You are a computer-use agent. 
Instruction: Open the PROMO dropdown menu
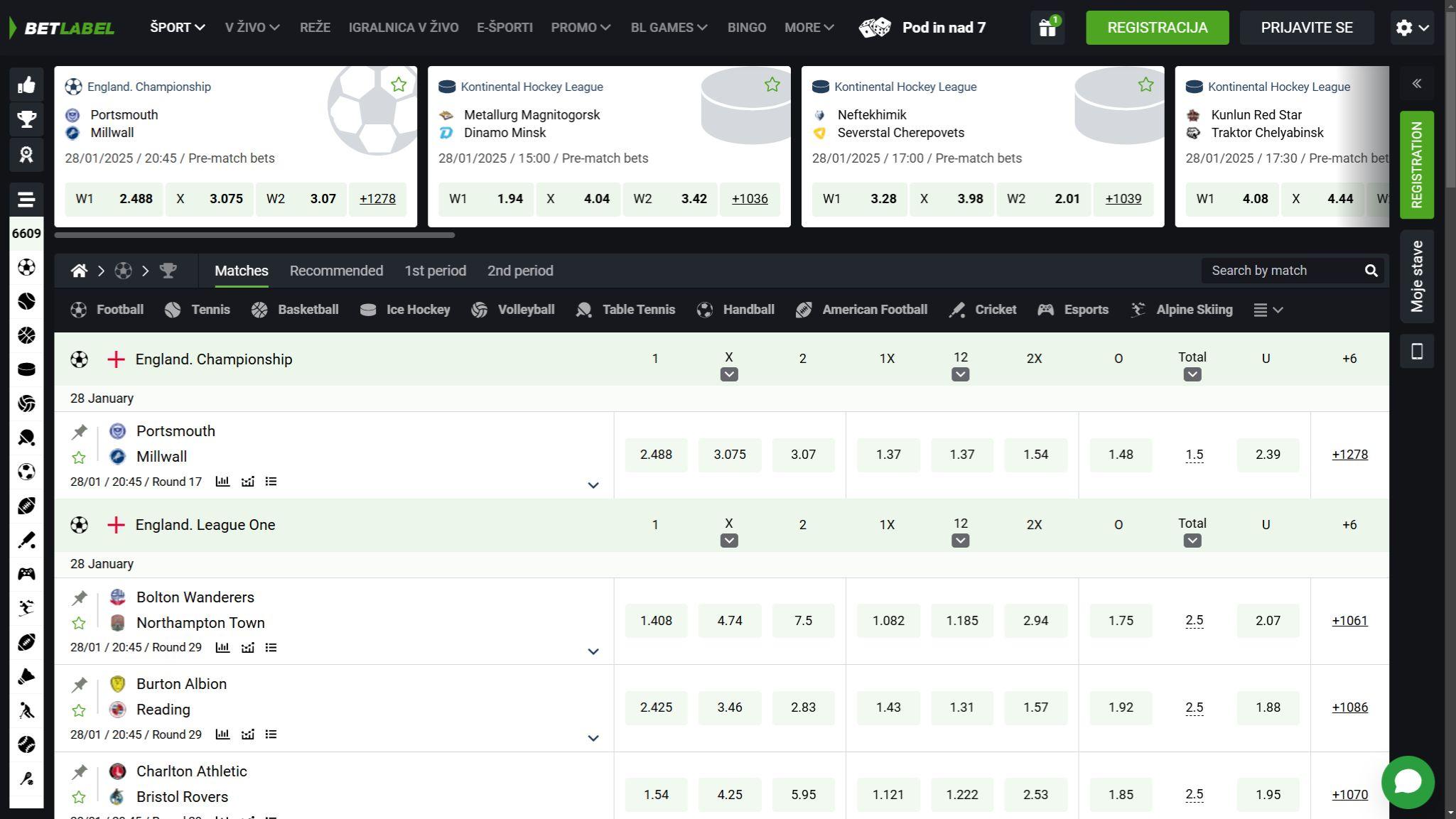pos(581,28)
